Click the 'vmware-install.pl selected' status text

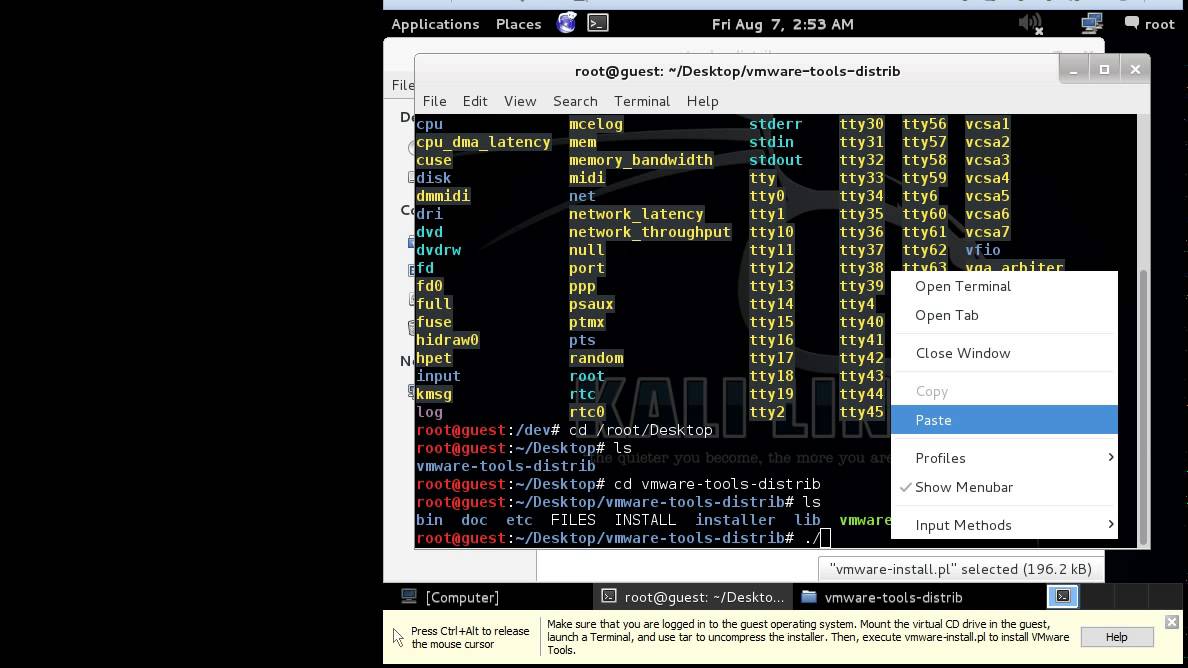coord(960,569)
